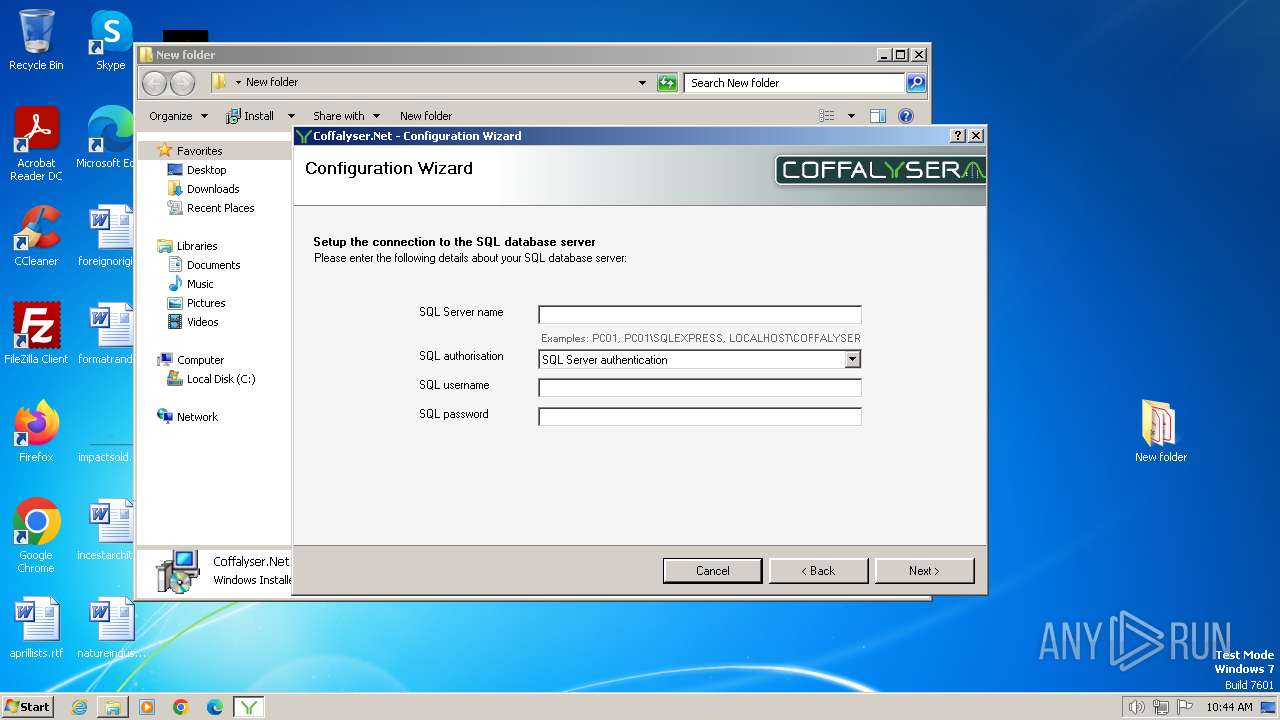Viewport: 1280px width, 720px height.
Task: Click Chrome icon in taskbar
Action: (181, 707)
